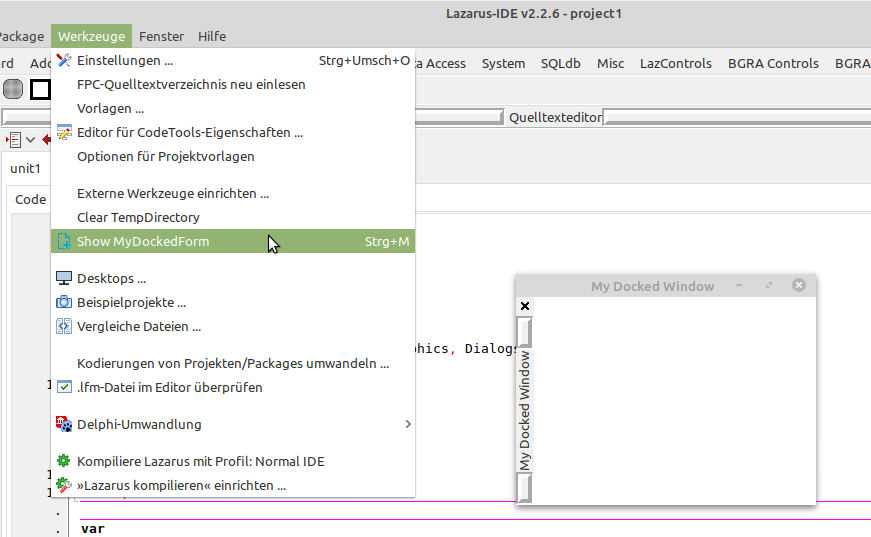Image resolution: width=871 pixels, height=537 pixels.
Task: Click the Beispielprojekte camera icon
Action: coord(64,302)
